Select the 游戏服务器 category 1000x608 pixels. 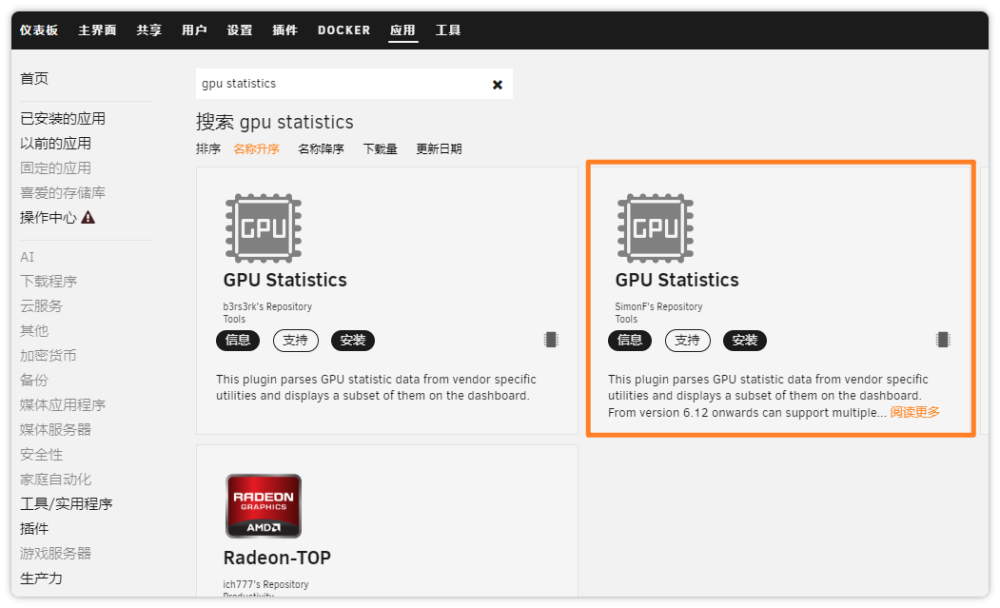coord(55,553)
